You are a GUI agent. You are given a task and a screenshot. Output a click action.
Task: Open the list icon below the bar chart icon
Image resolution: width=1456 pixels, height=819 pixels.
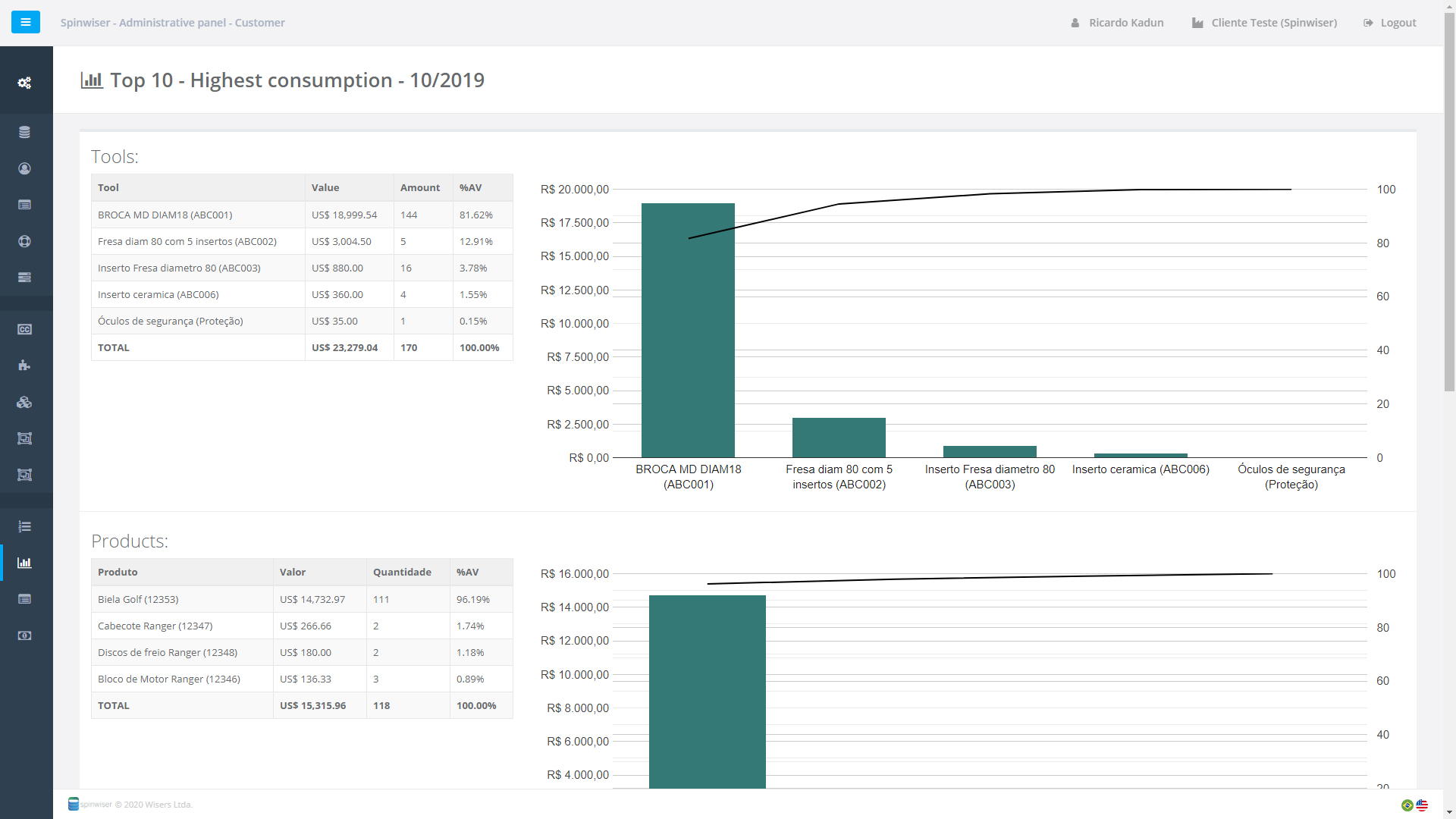[x=24, y=599]
